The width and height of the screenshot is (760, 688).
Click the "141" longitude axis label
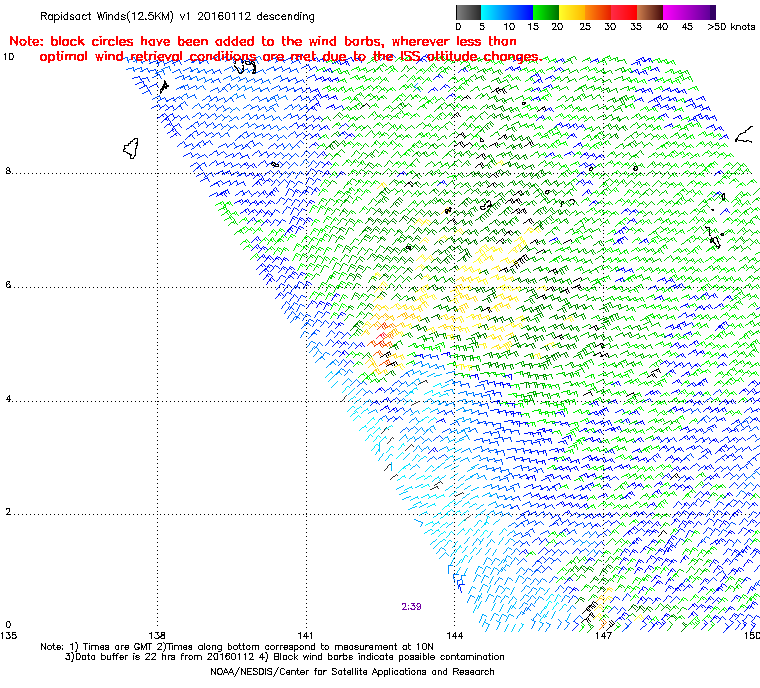(305, 635)
